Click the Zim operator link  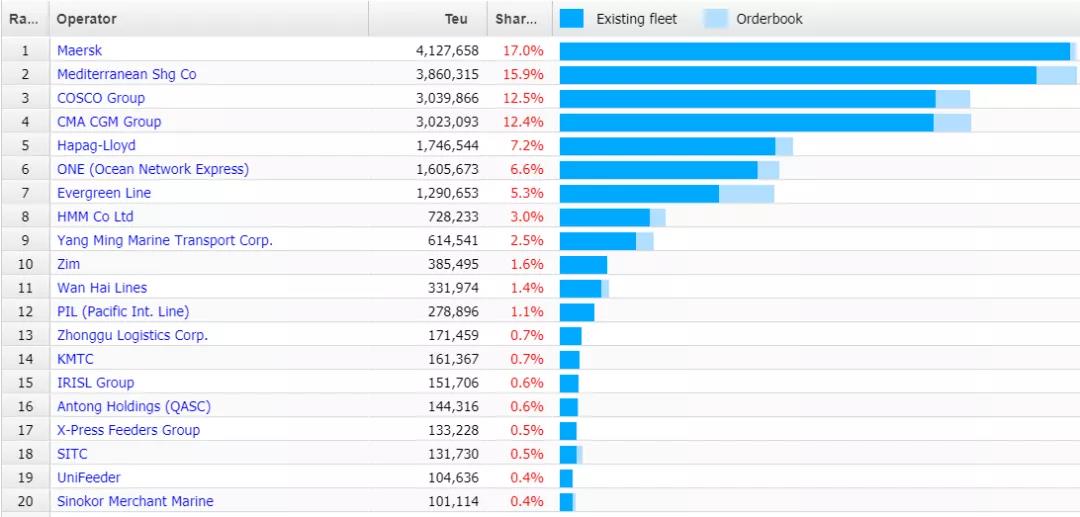(69, 264)
